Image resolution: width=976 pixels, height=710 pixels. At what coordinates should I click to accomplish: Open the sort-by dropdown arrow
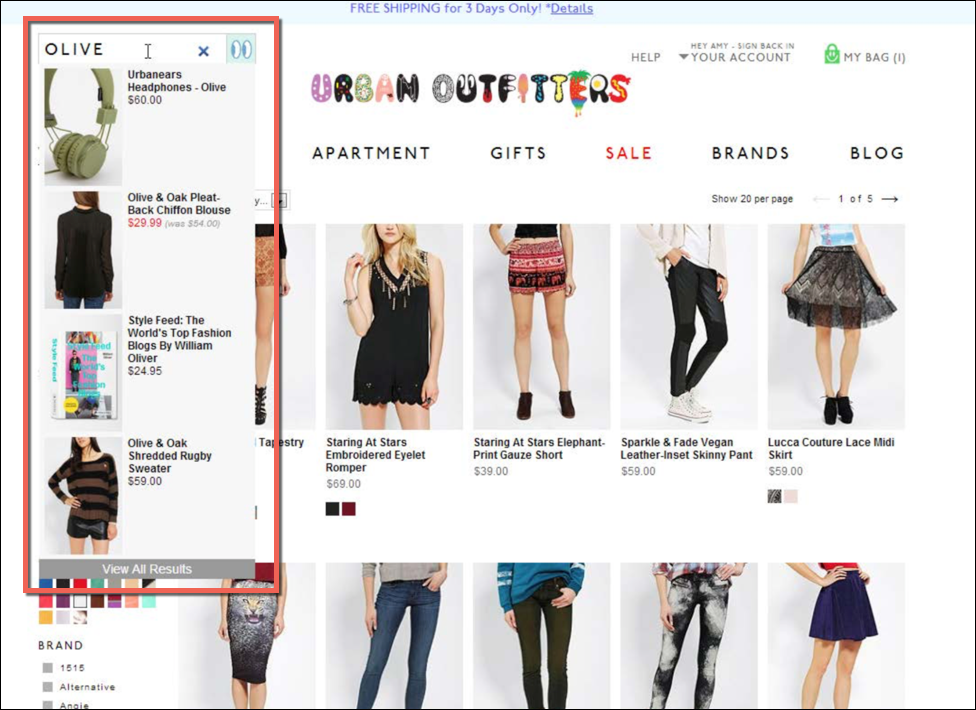point(281,200)
